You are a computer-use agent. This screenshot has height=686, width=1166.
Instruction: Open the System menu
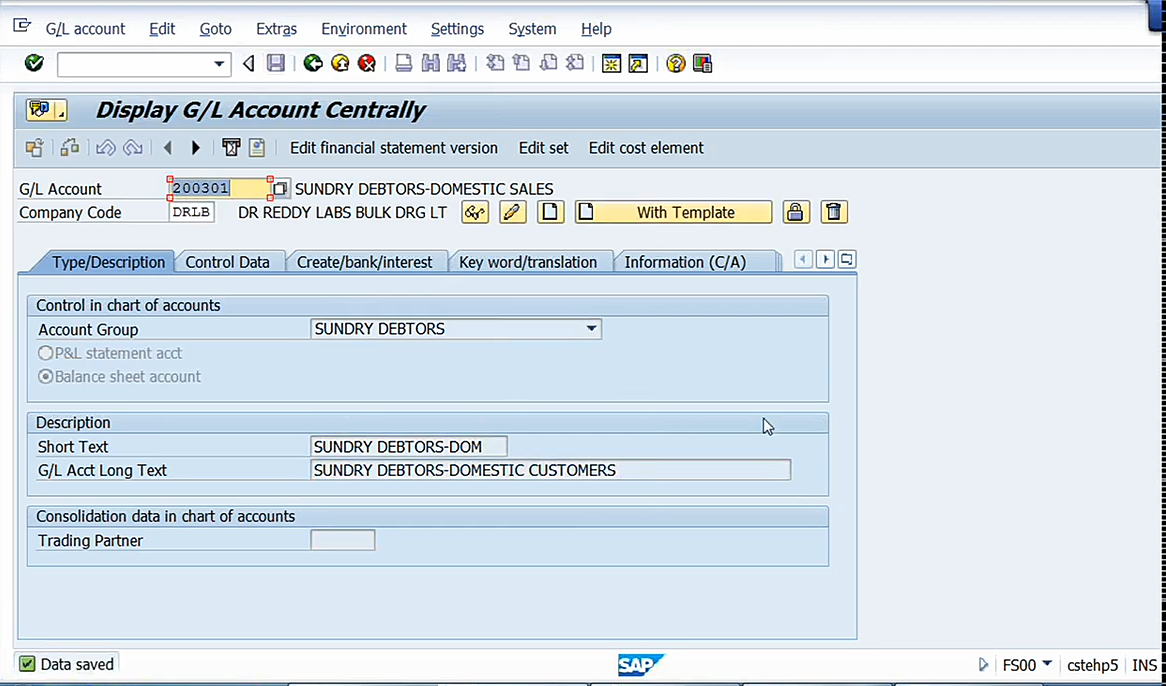pyautogui.click(x=532, y=29)
